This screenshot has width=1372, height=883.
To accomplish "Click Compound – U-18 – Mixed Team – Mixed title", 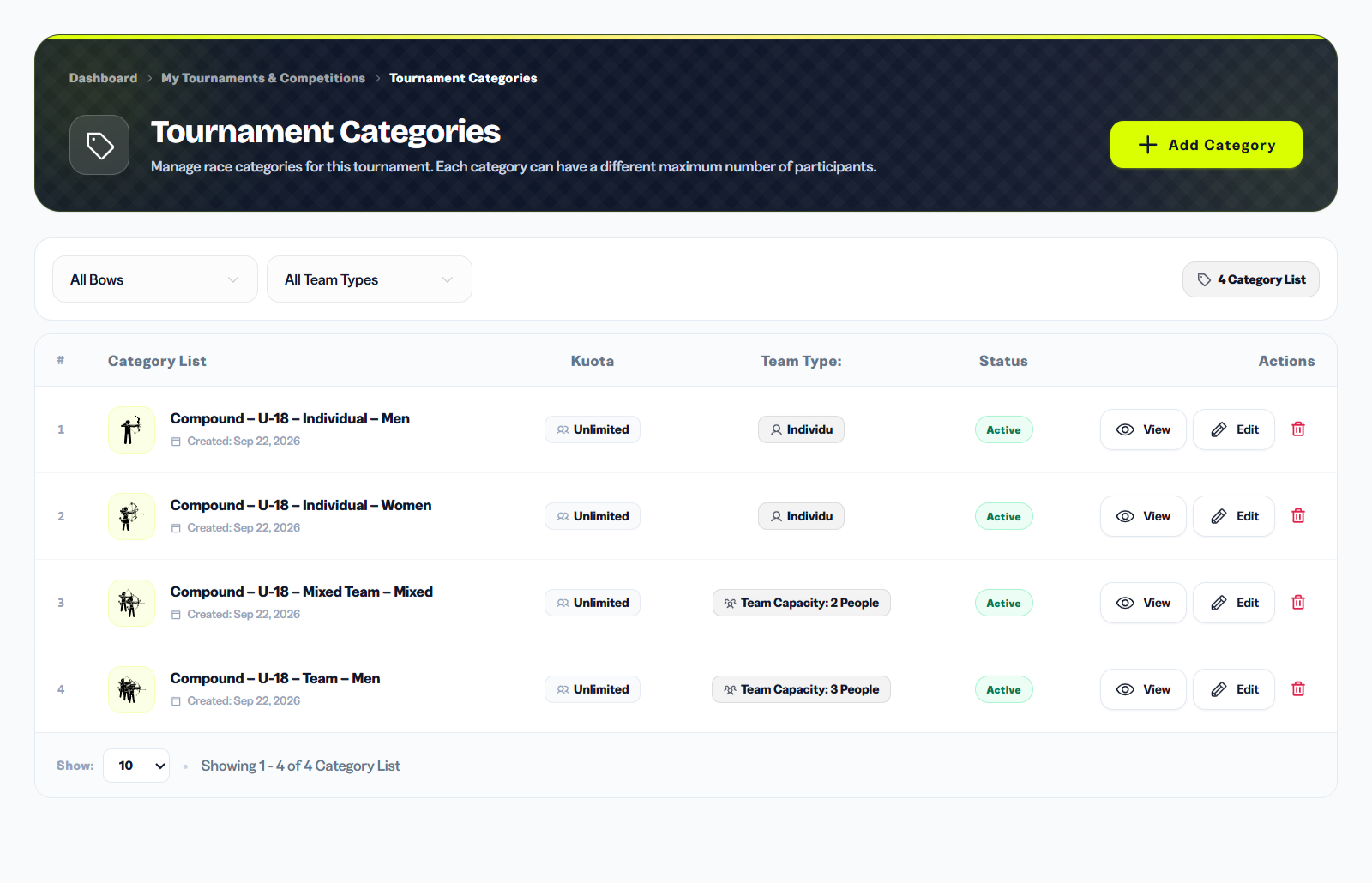I will click(302, 592).
